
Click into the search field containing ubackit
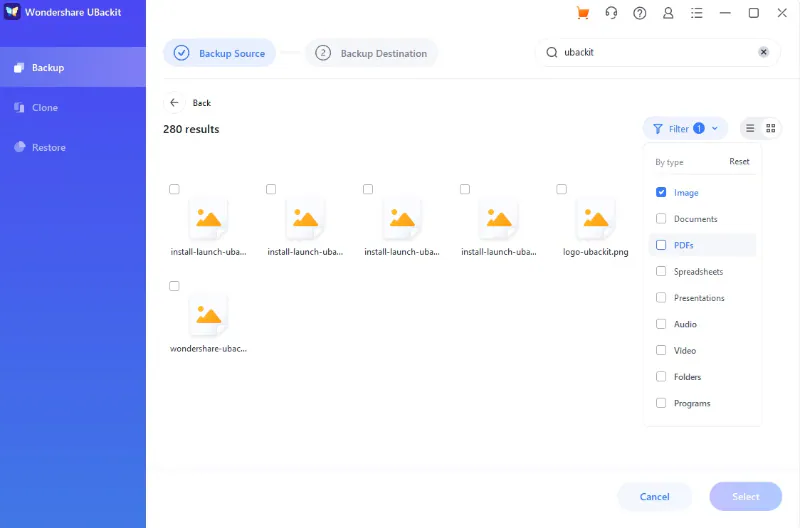[x=657, y=52]
